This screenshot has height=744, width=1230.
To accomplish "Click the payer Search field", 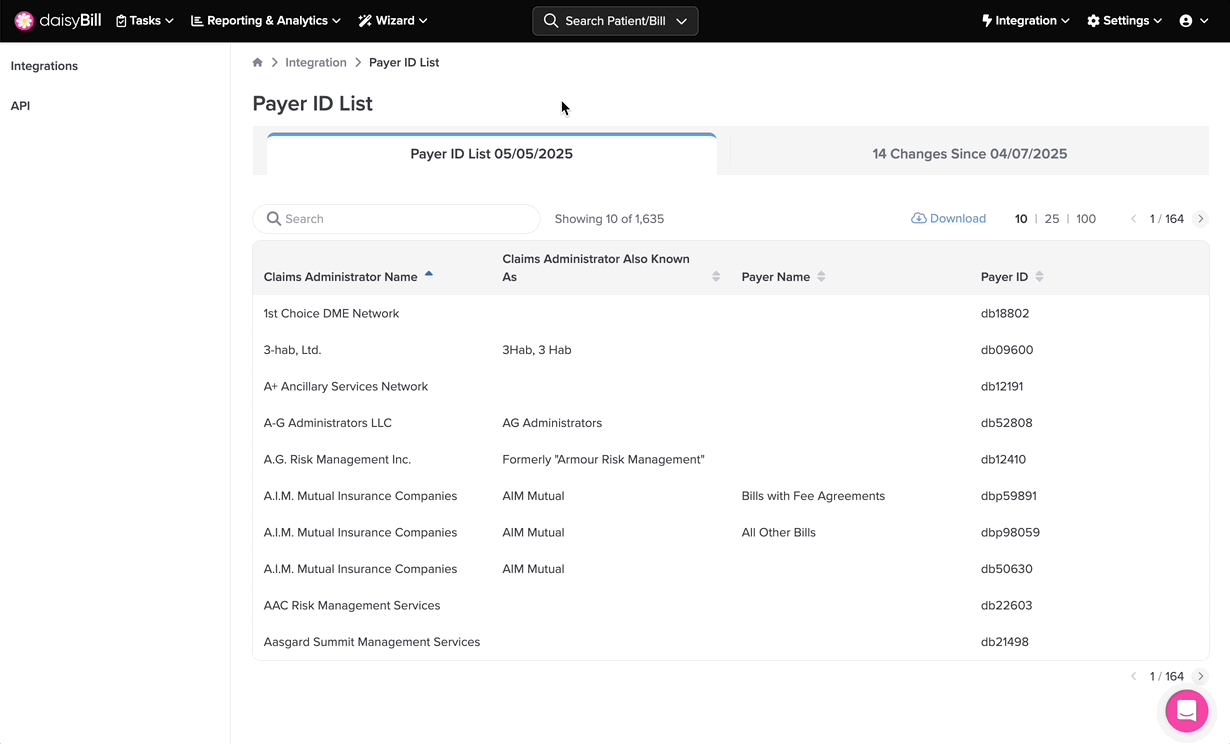I will [396, 219].
